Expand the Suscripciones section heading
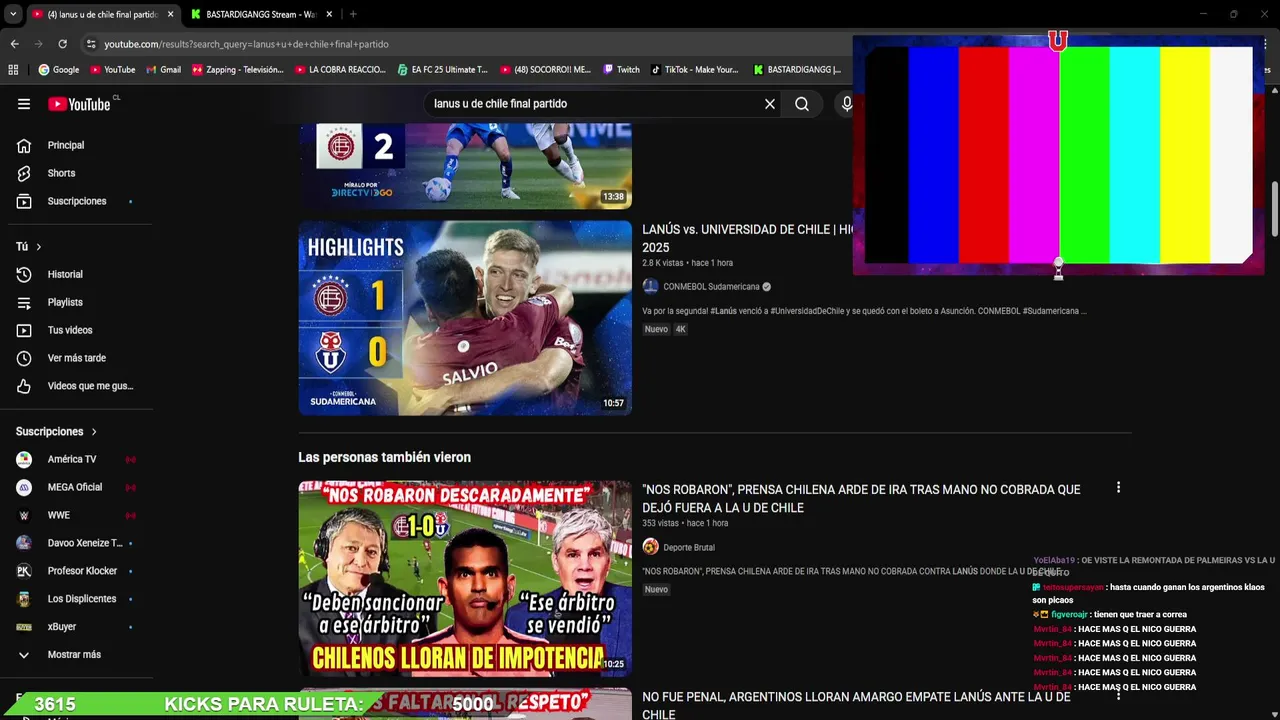Image resolution: width=1280 pixels, height=720 pixels. pyautogui.click(x=57, y=431)
